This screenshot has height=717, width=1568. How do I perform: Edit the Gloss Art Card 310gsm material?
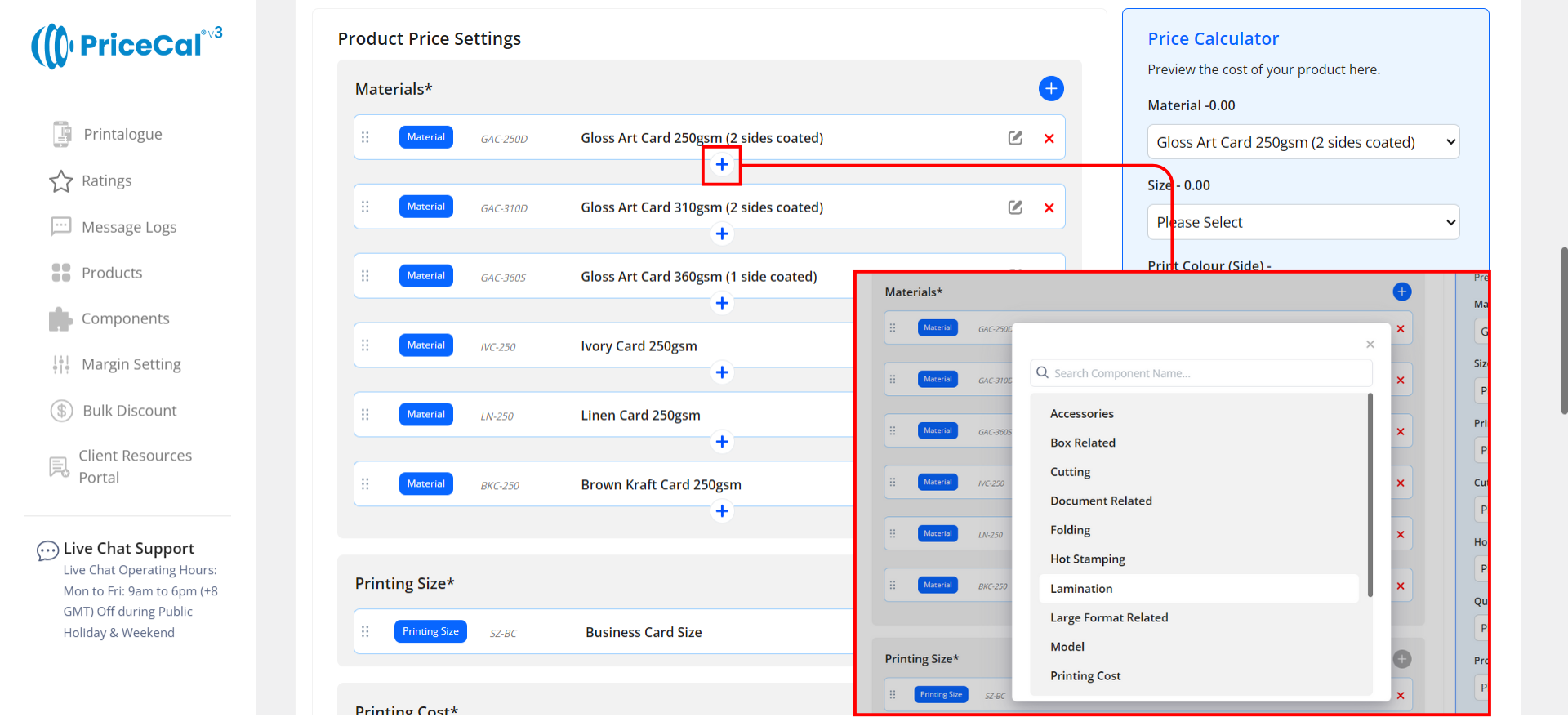1015,207
